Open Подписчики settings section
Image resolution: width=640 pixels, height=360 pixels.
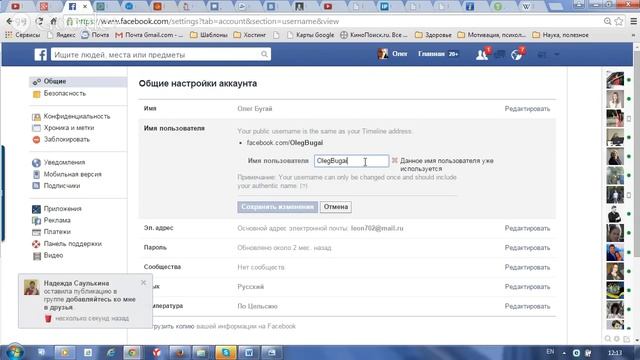tap(62, 186)
